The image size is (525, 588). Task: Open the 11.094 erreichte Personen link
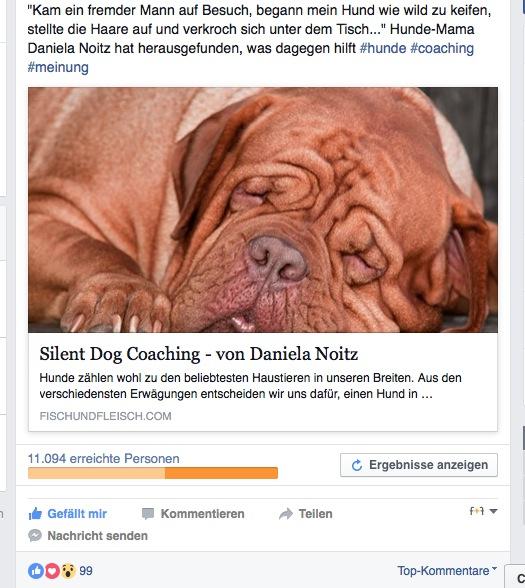coord(104,458)
